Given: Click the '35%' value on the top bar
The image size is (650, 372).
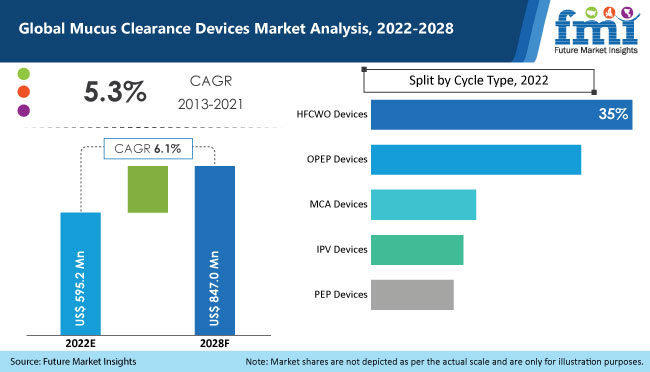Looking at the screenshot, I should pyautogui.click(x=613, y=114).
